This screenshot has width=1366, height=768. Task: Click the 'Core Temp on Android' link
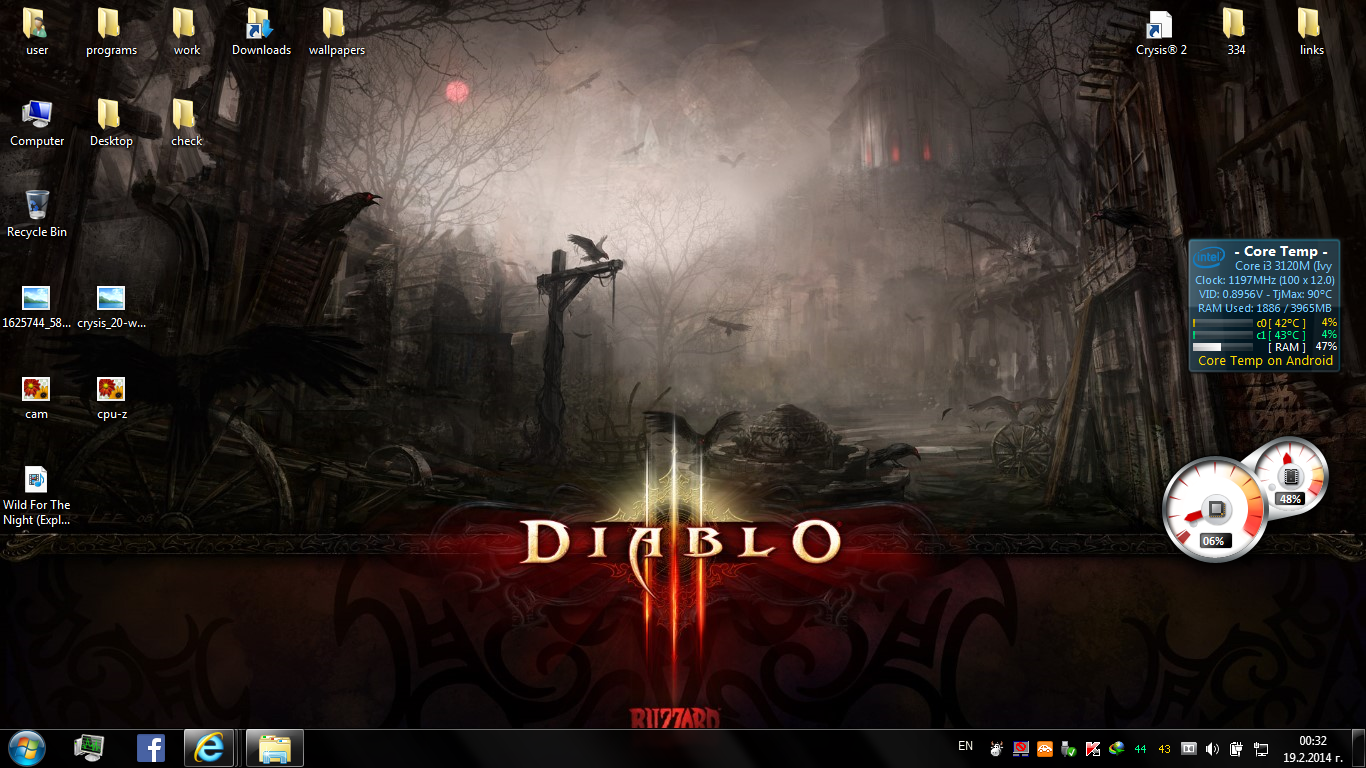(1265, 361)
